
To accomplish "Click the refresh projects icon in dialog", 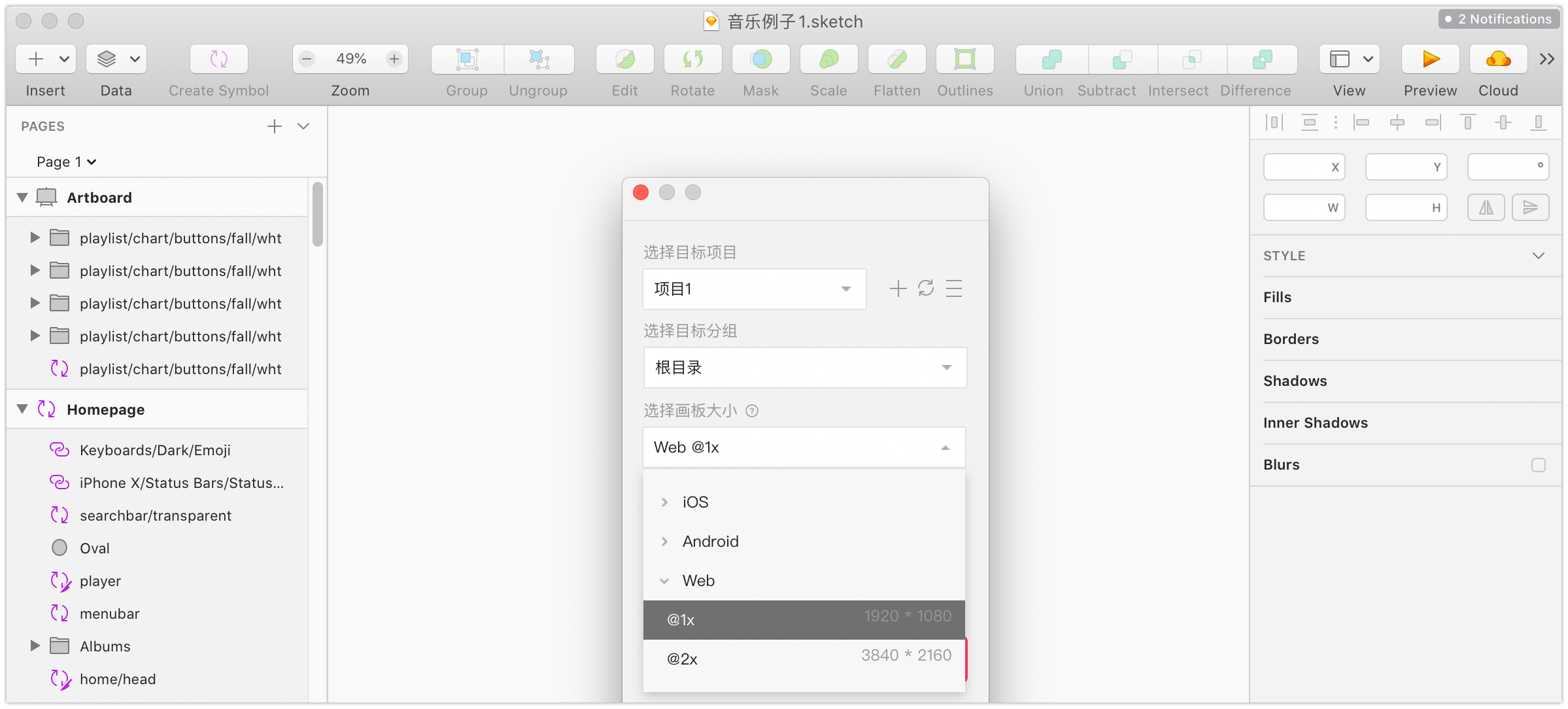I will click(x=926, y=288).
